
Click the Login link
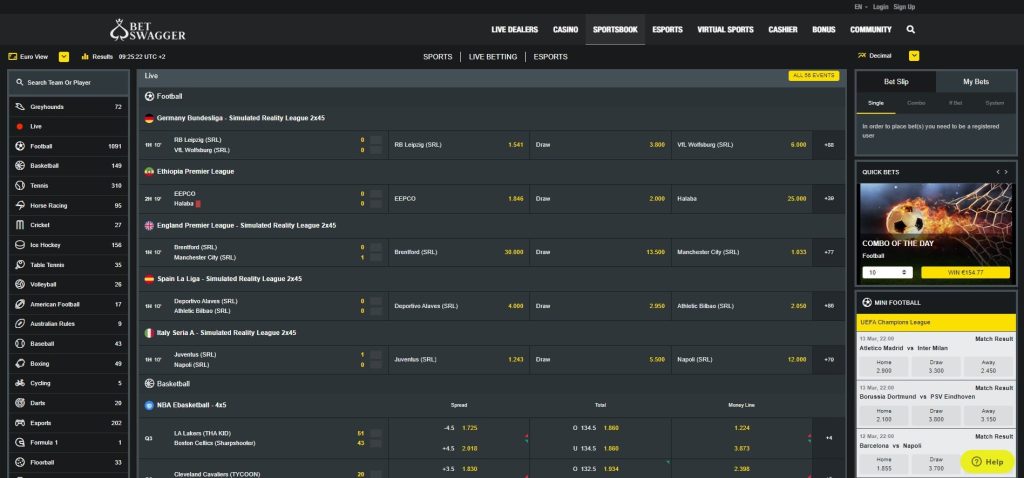point(880,7)
